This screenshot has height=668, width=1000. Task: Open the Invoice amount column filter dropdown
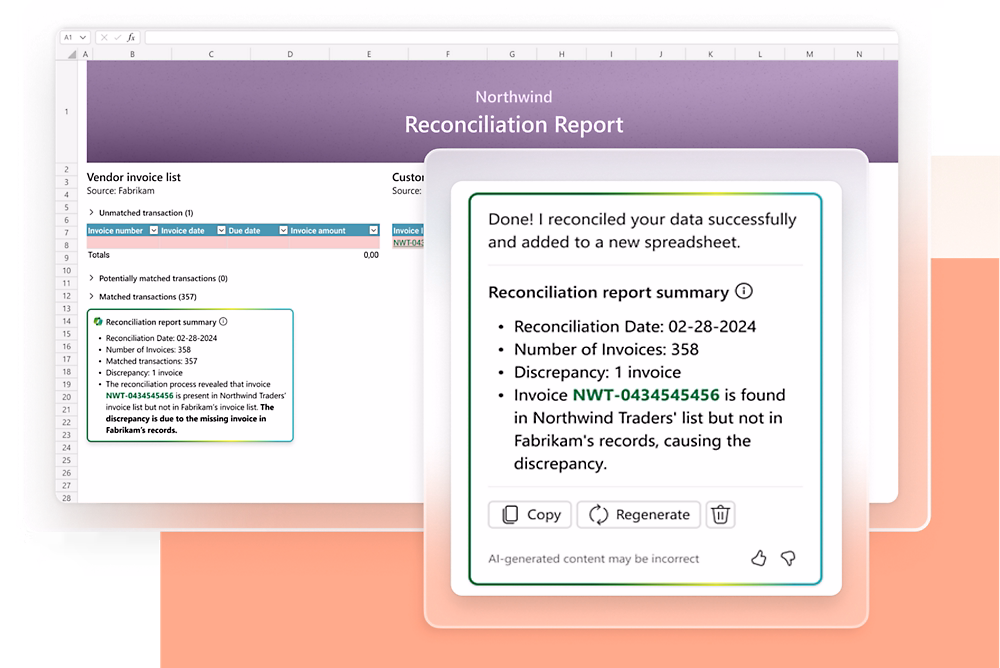coord(374,230)
